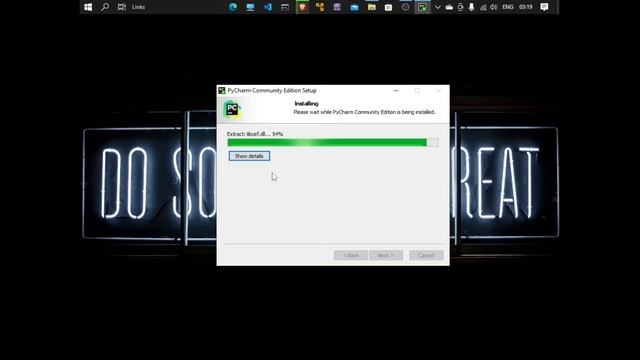
Task: Click the disabled Next button
Action: coord(386,256)
